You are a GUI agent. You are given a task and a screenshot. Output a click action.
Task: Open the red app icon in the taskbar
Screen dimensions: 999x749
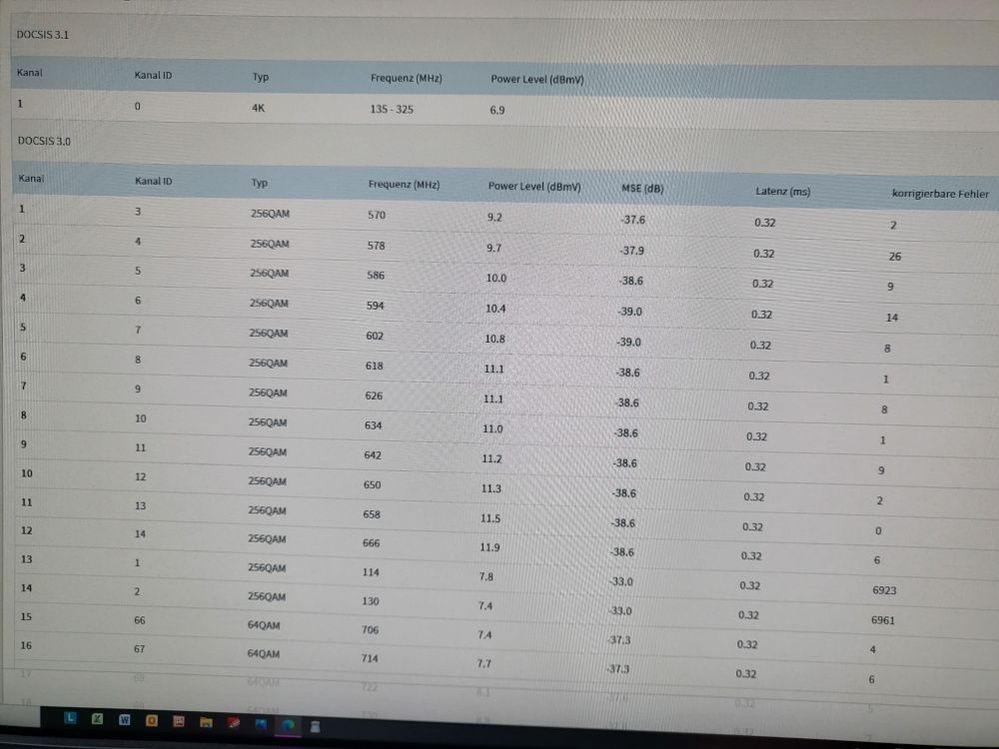tap(233, 723)
